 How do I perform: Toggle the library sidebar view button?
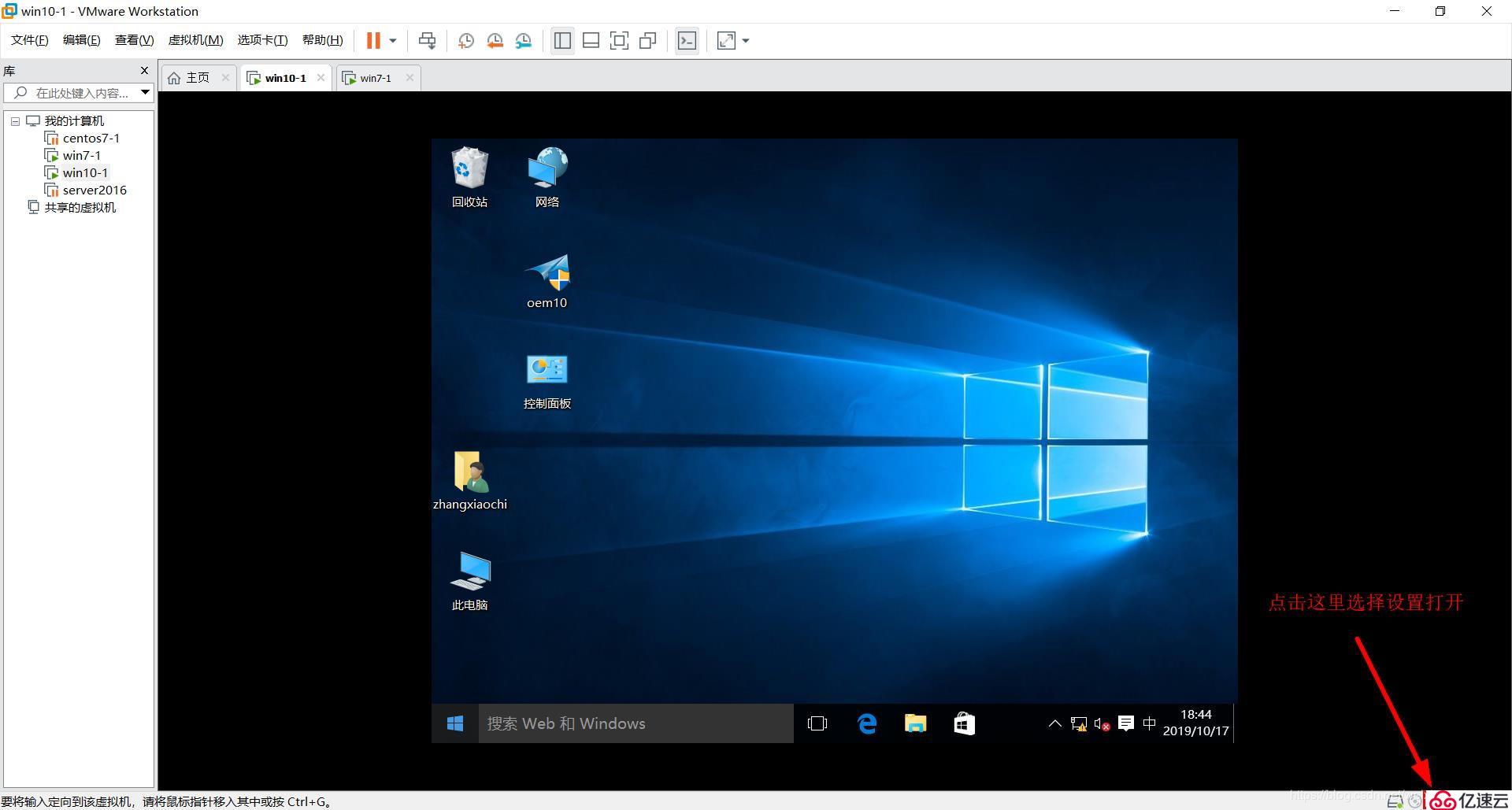pyautogui.click(x=562, y=41)
